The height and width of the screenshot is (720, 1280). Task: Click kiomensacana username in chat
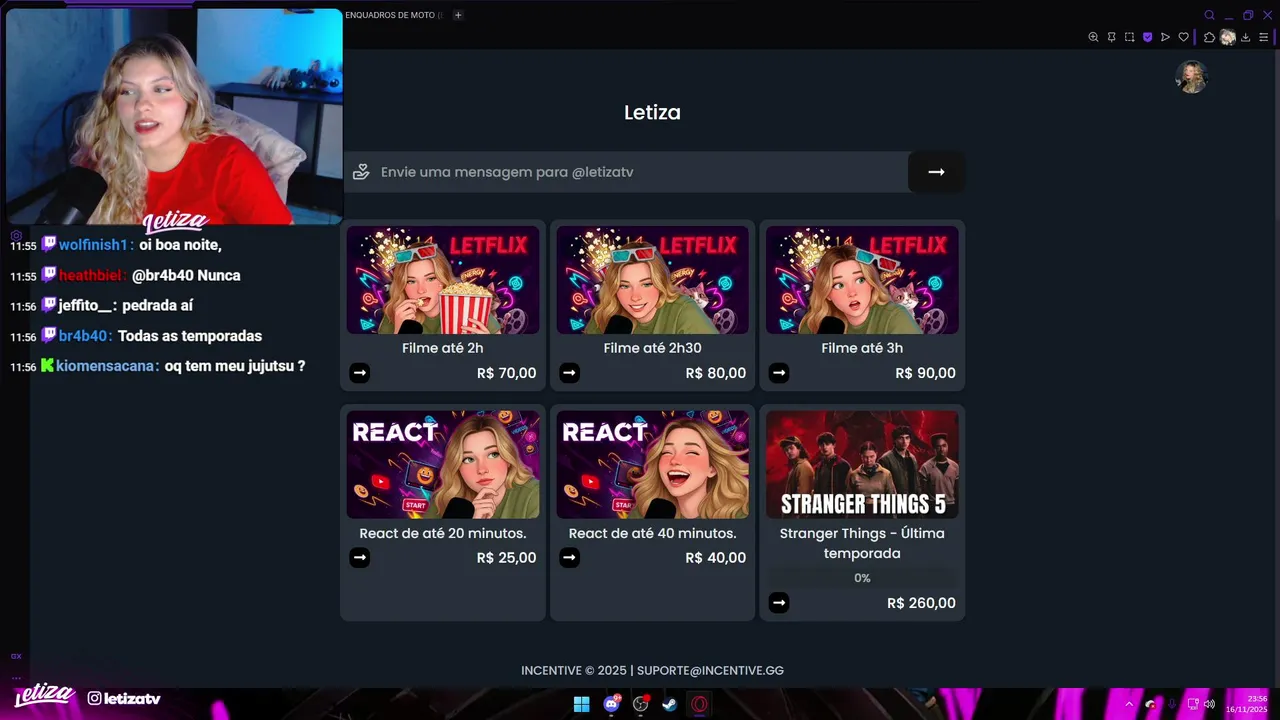(x=105, y=366)
